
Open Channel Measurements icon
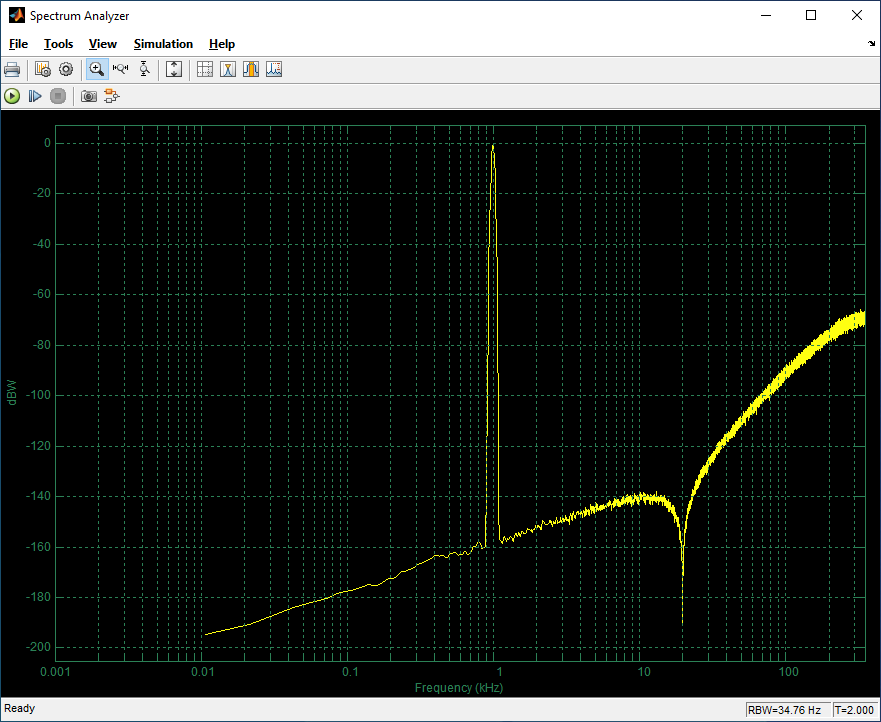251,70
